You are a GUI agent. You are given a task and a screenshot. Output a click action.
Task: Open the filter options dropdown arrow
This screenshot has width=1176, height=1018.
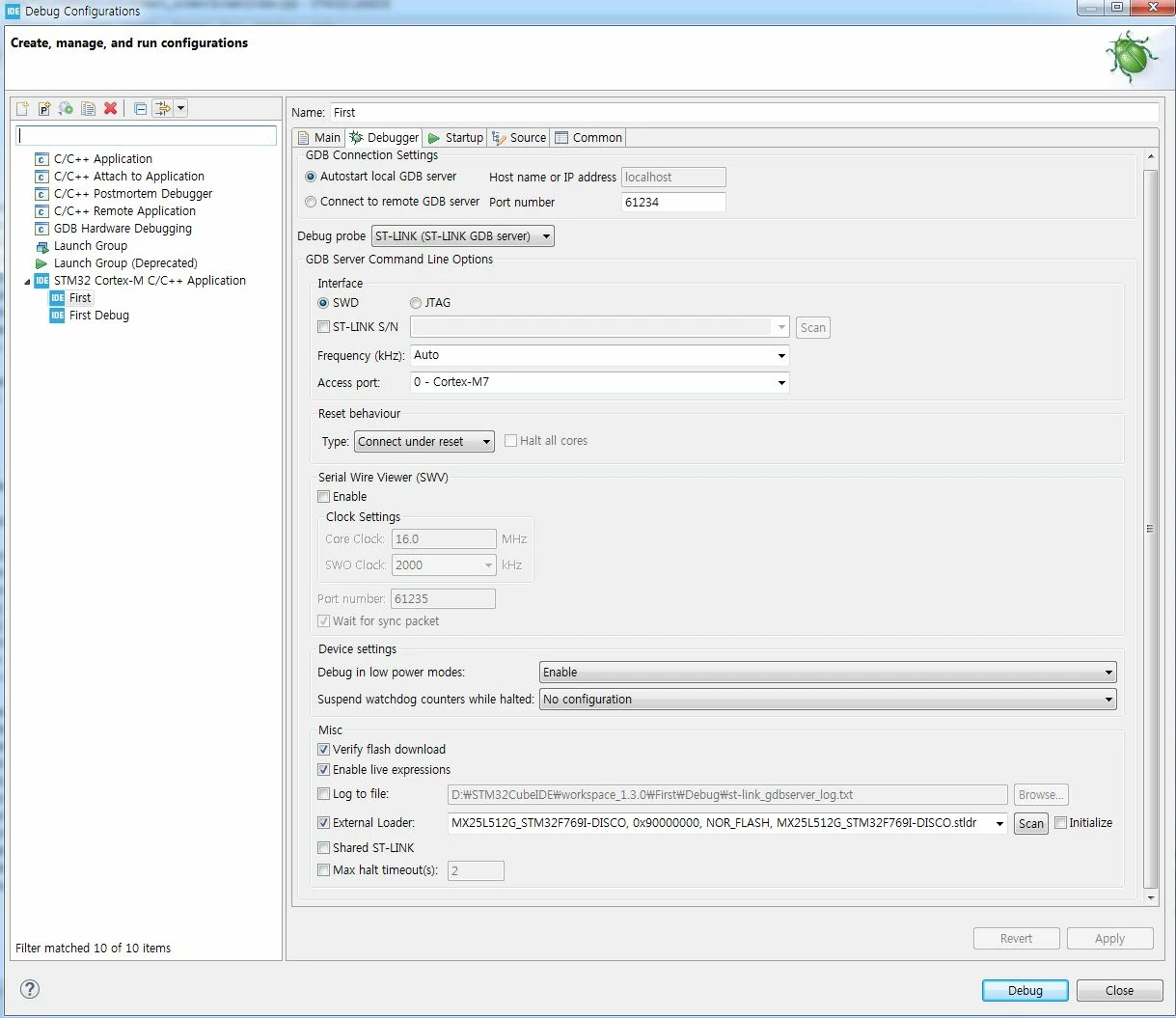[180, 108]
